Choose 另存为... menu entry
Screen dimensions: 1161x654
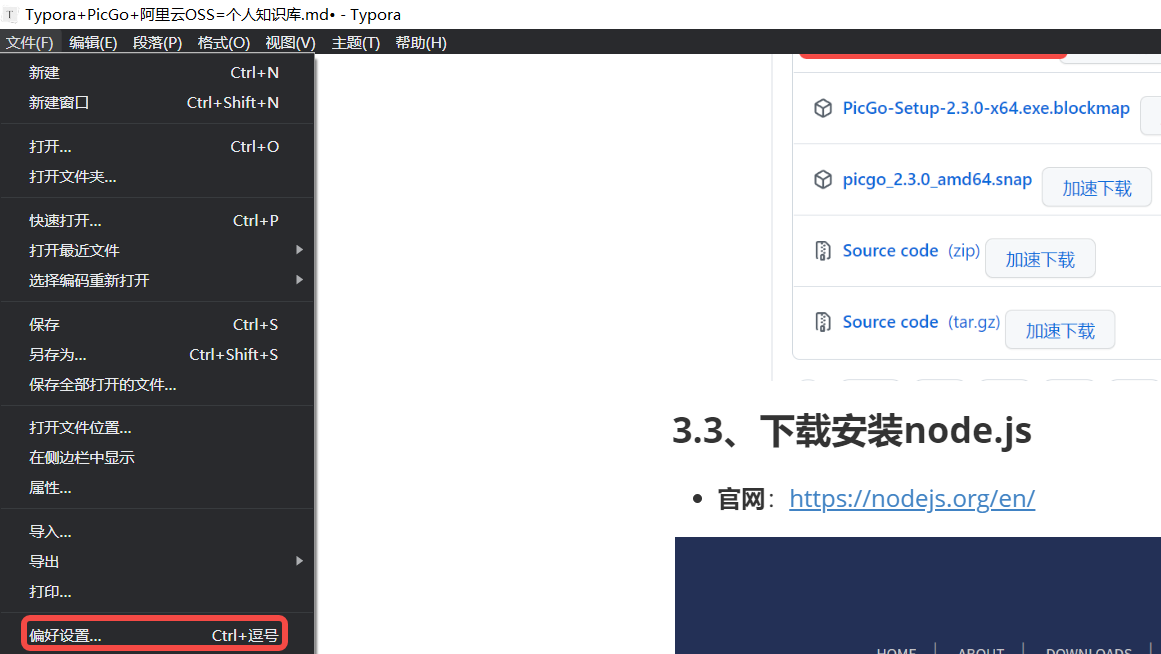157,355
